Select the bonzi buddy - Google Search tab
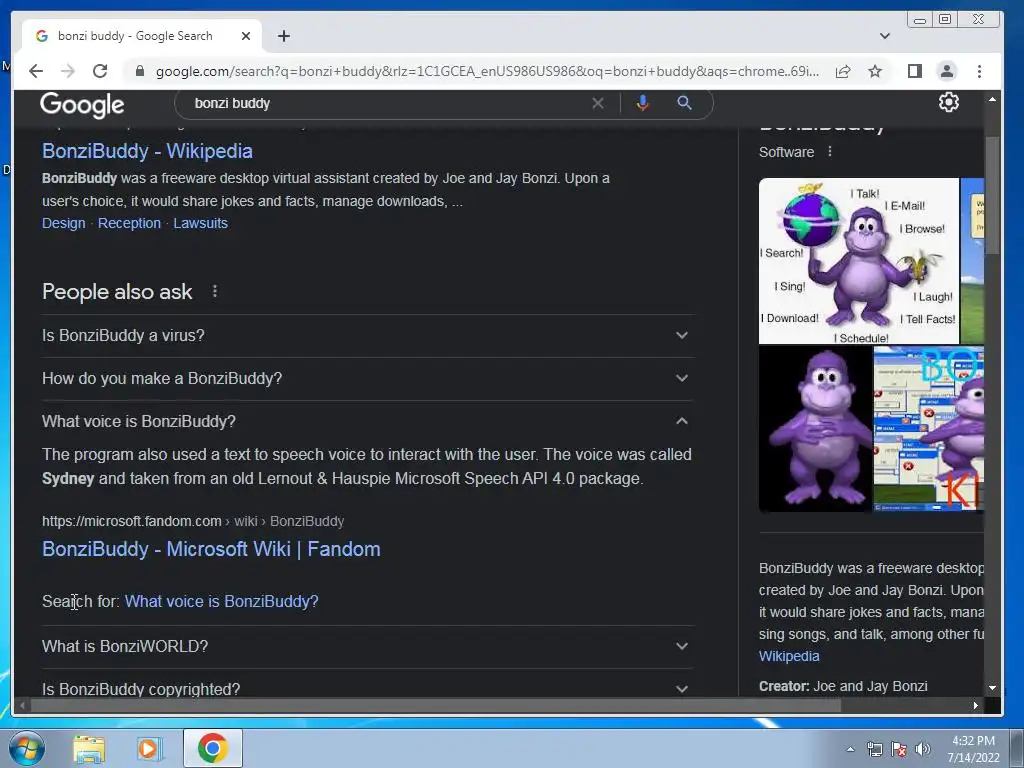The height and width of the screenshot is (768, 1024). pos(142,36)
